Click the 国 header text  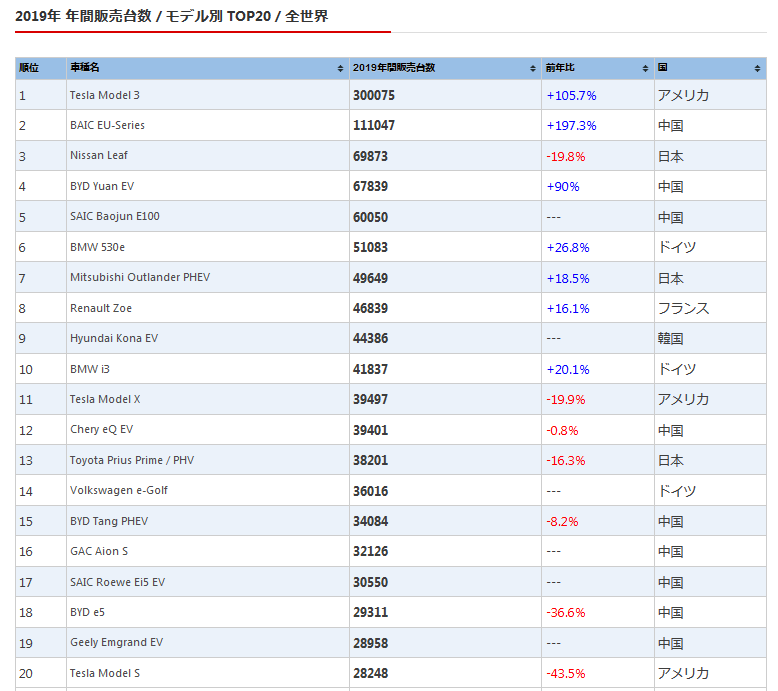tap(662, 67)
